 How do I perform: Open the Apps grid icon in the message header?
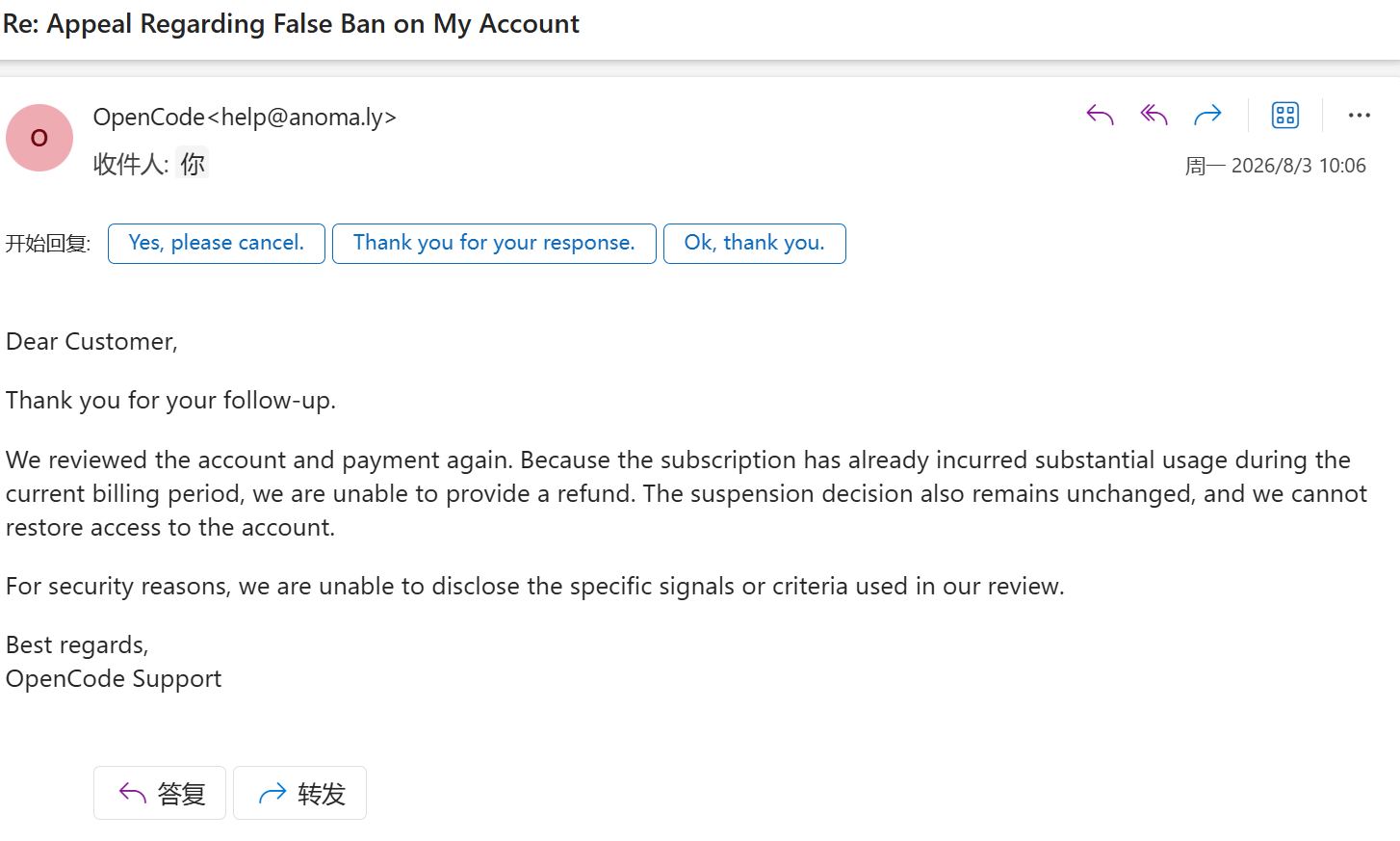1285,116
